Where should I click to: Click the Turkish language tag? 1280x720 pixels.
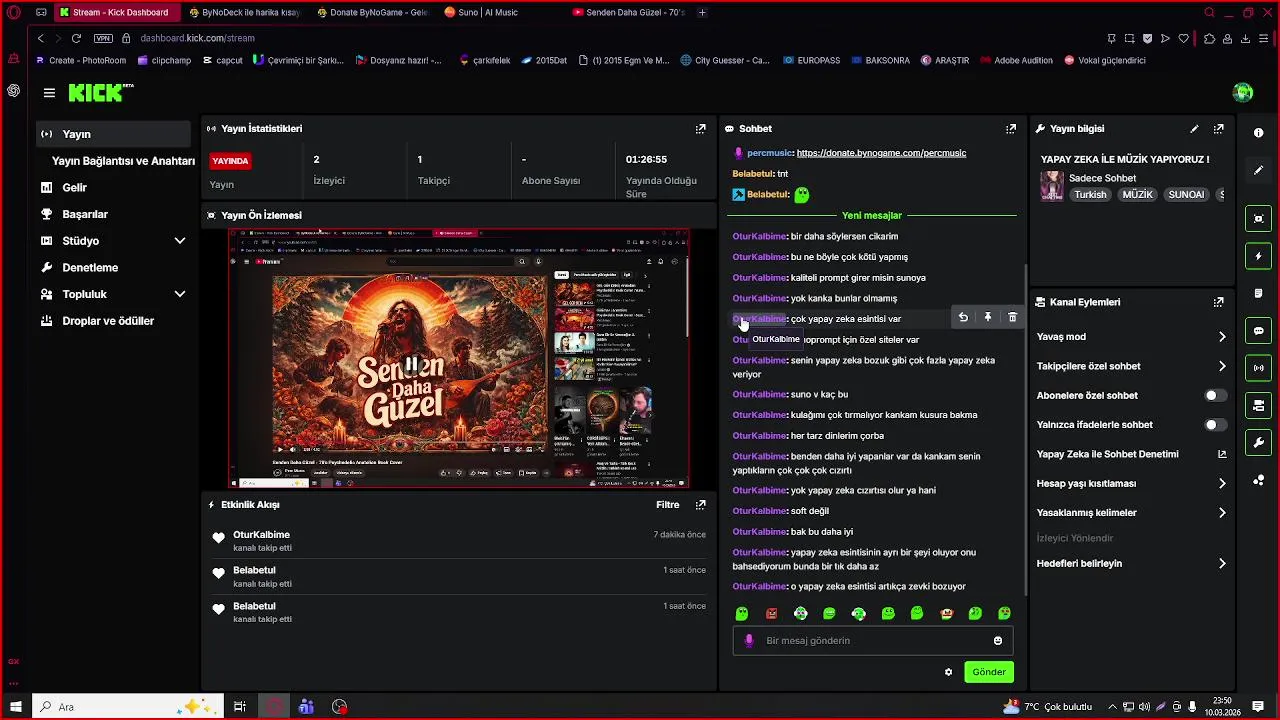(1090, 195)
